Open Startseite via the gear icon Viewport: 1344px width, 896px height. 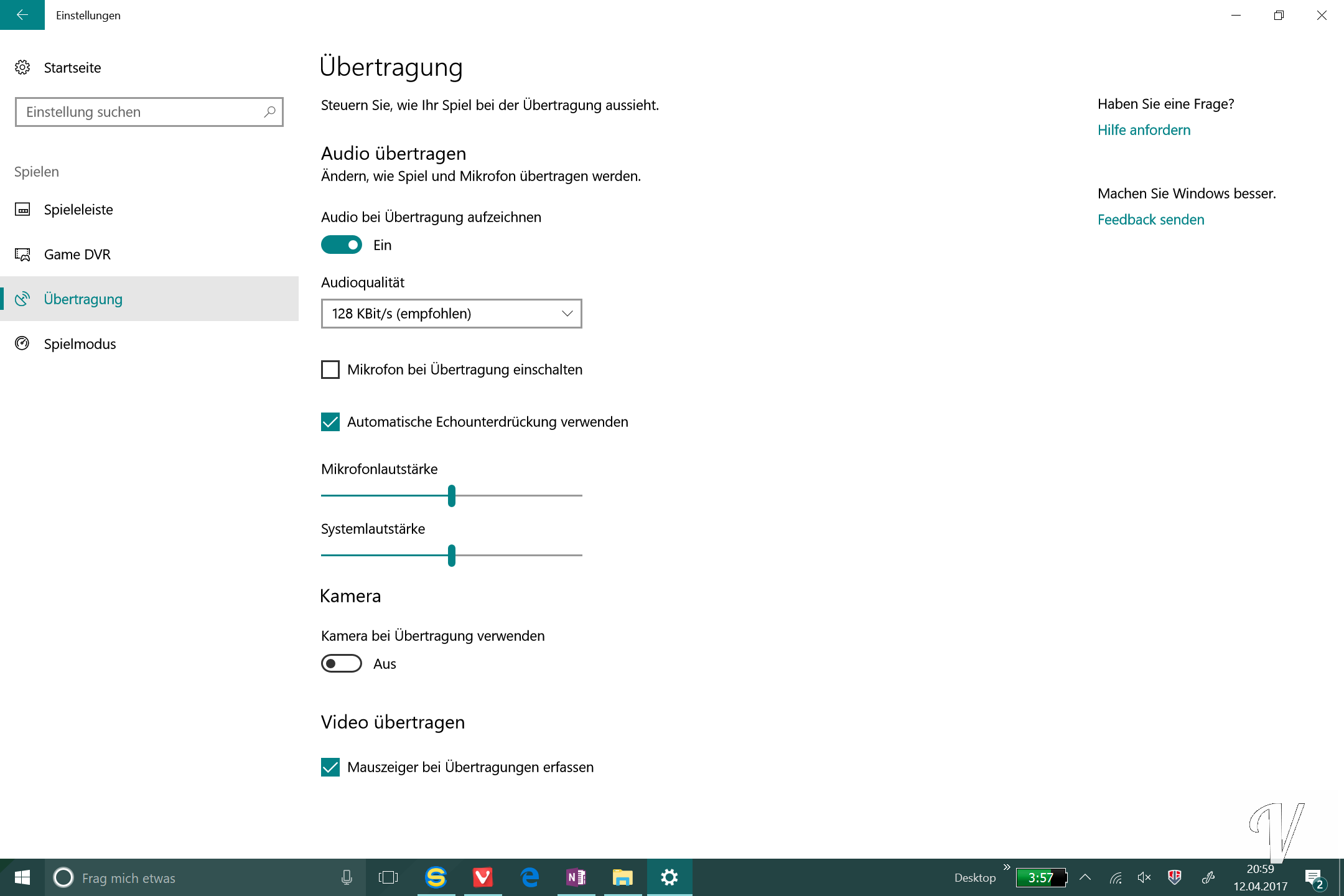tap(23, 67)
